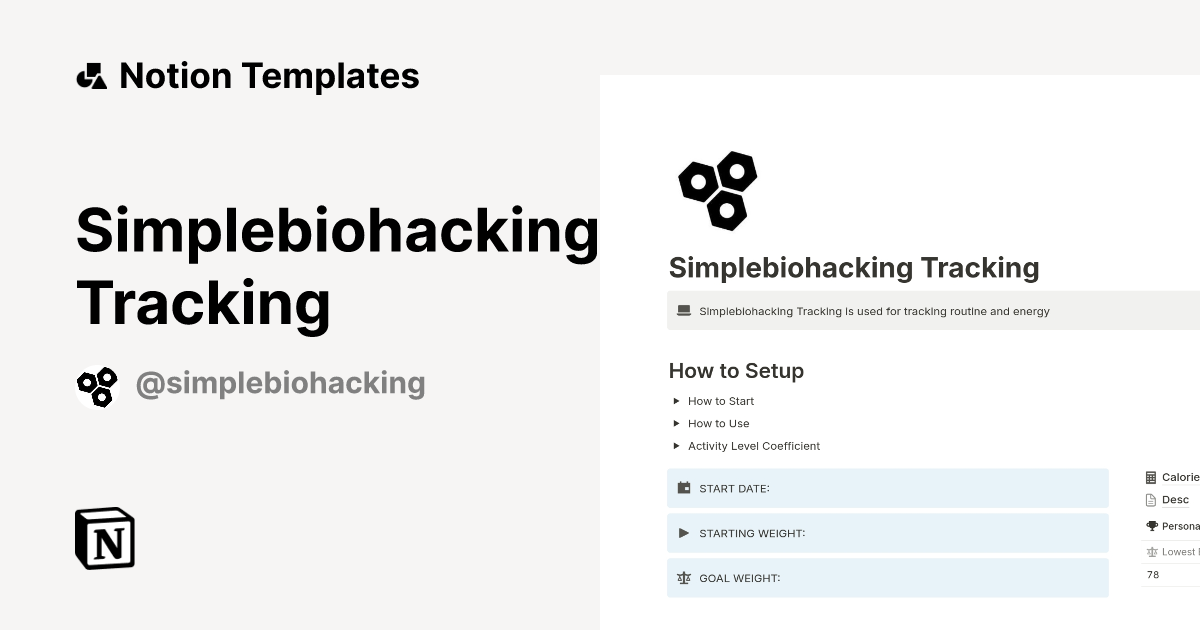Click the trophy icon next to Personal property
1200x630 pixels.
click(1150, 526)
